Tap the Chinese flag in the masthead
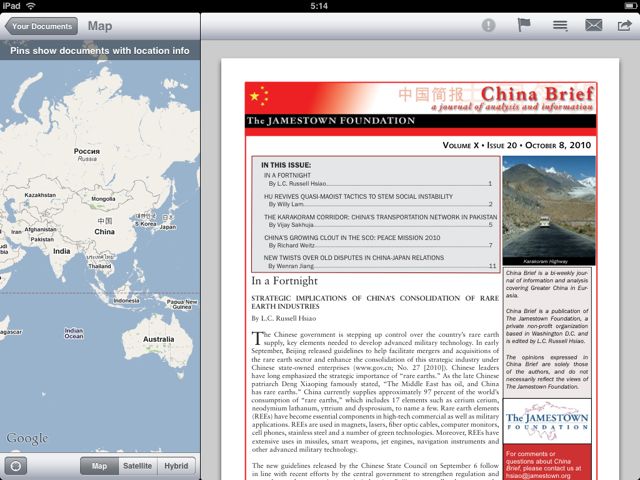 point(259,97)
